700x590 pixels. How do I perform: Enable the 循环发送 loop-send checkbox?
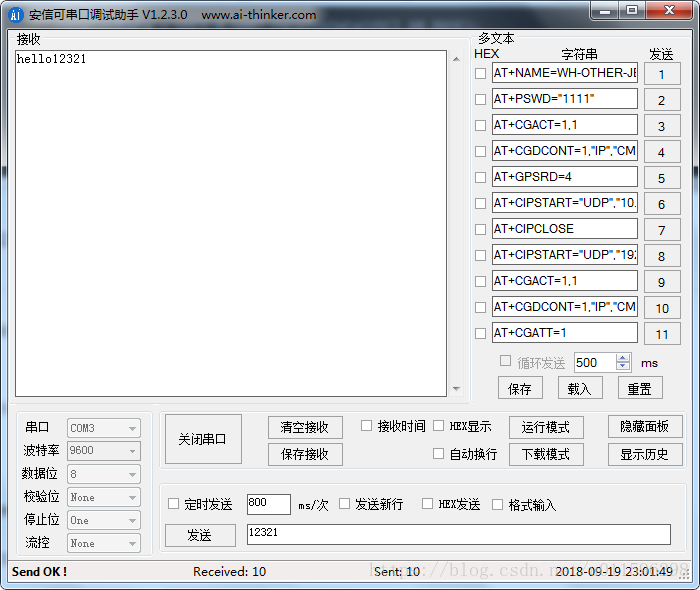tap(505, 361)
